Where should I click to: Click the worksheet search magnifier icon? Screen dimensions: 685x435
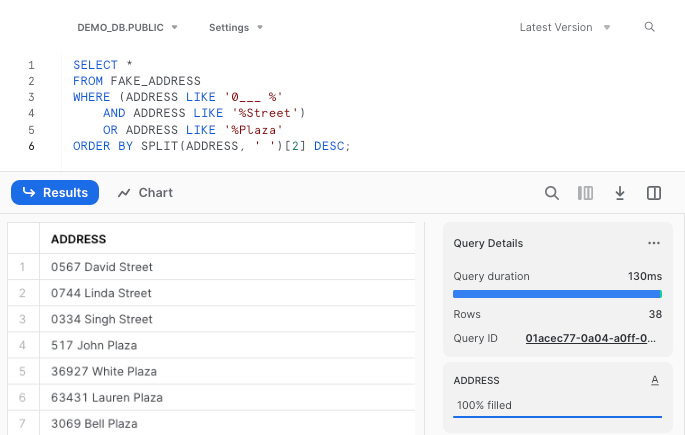tap(650, 27)
